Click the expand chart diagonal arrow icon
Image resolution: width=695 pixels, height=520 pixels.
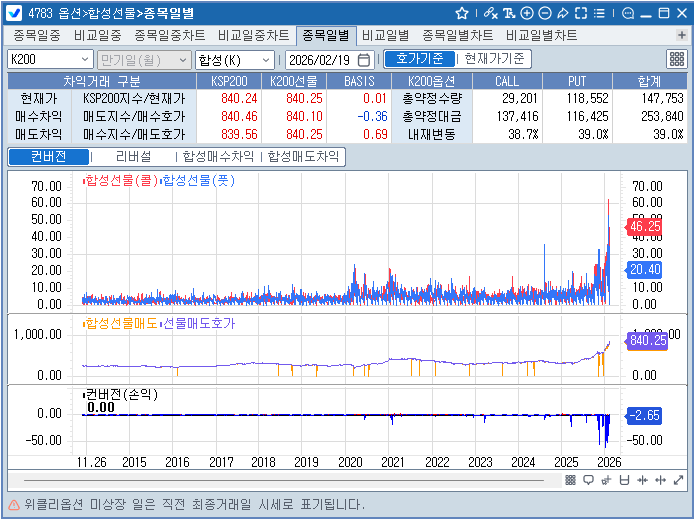(x=677, y=480)
